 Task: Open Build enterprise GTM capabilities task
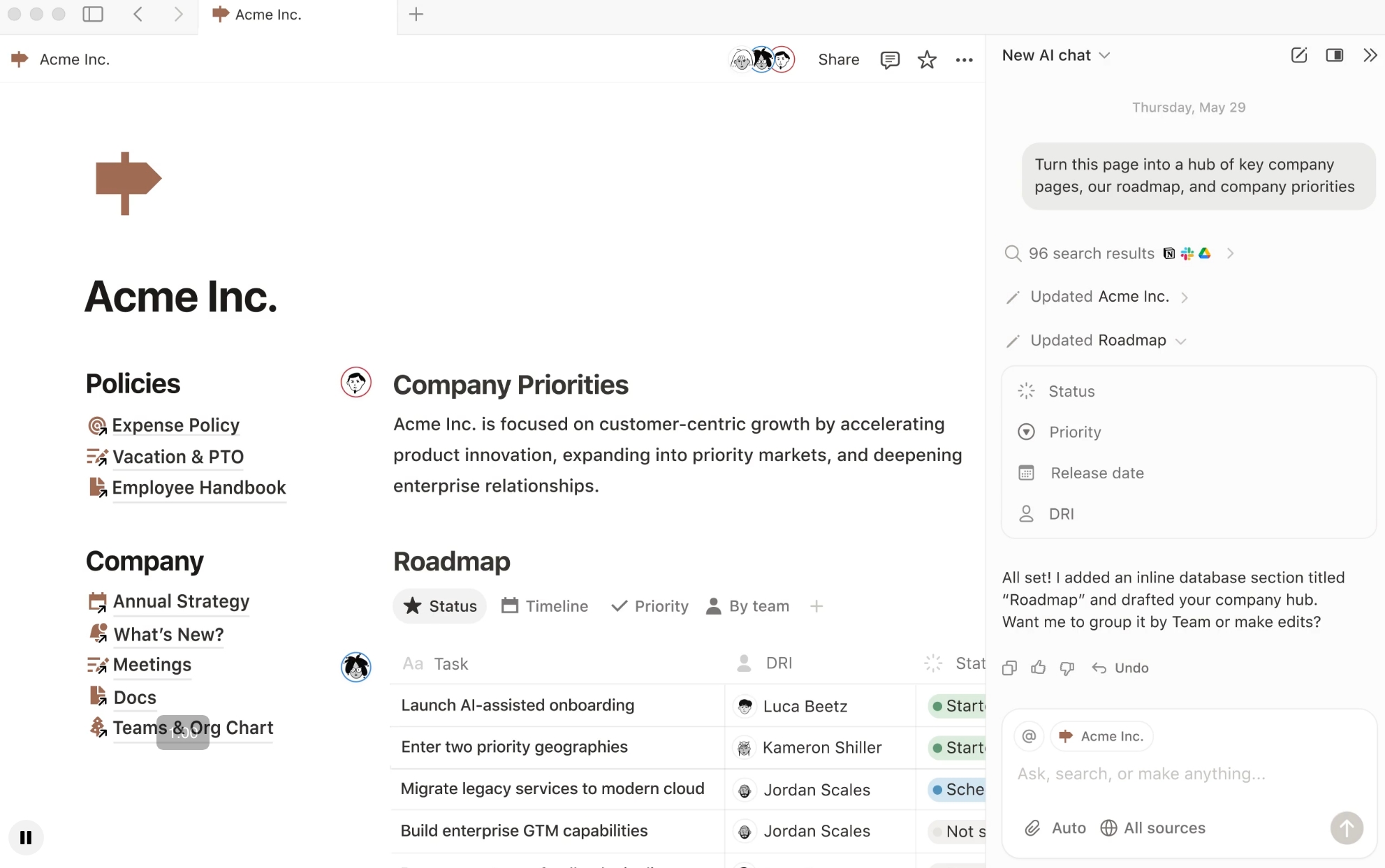524,831
